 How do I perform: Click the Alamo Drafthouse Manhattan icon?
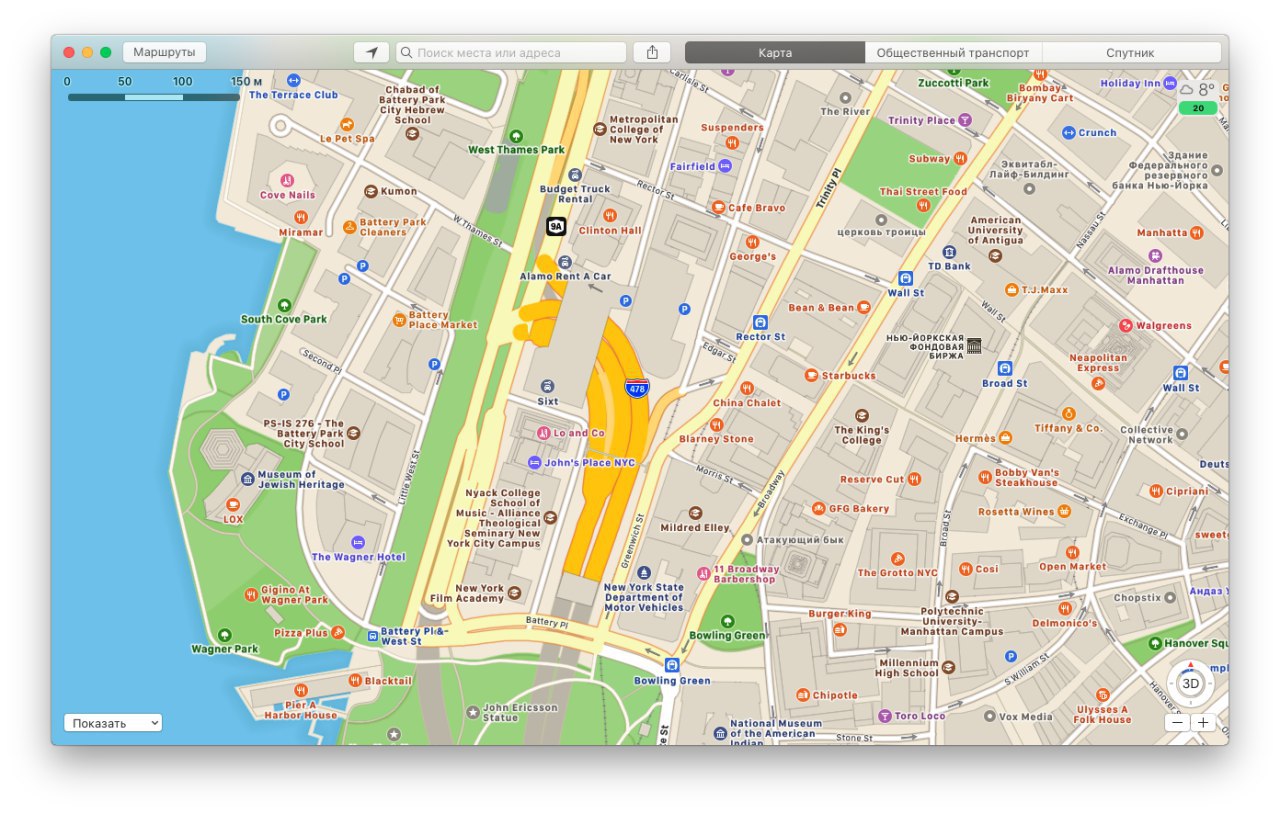(x=1155, y=256)
